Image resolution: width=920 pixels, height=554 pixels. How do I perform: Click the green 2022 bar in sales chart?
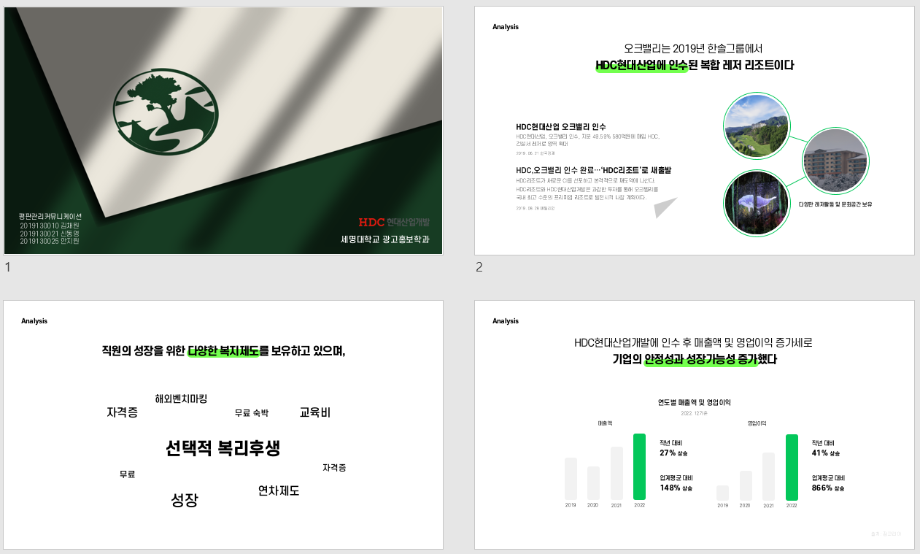pos(640,466)
